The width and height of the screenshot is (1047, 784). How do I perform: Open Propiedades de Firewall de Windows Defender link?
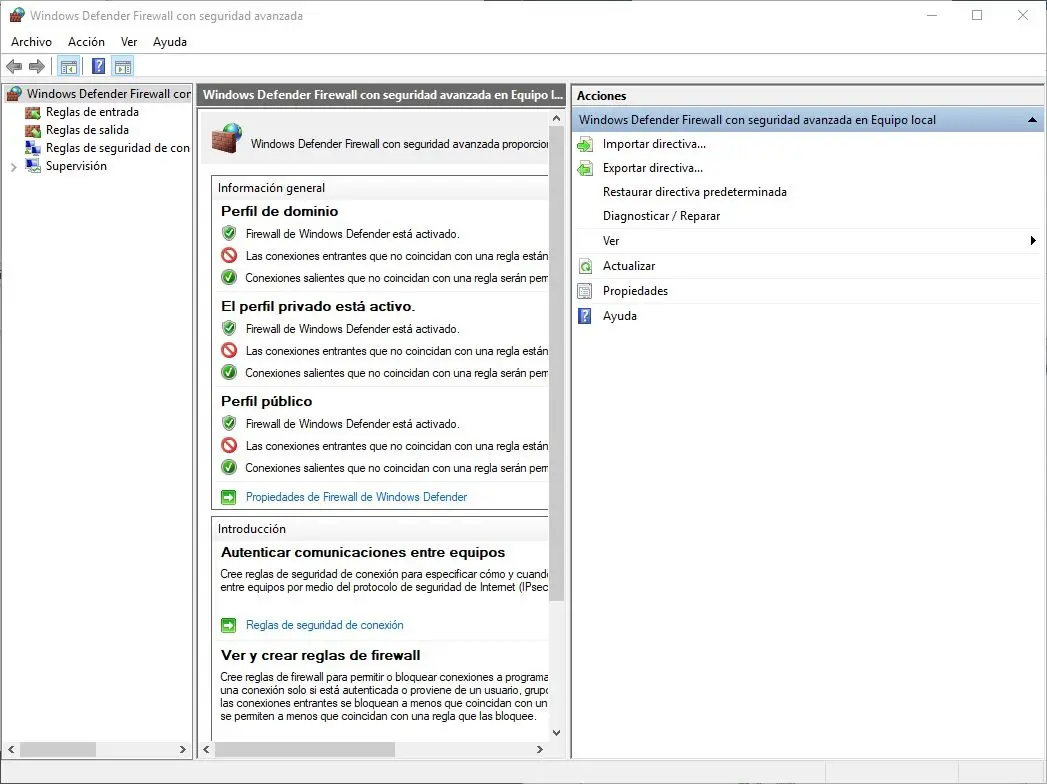[357, 498]
